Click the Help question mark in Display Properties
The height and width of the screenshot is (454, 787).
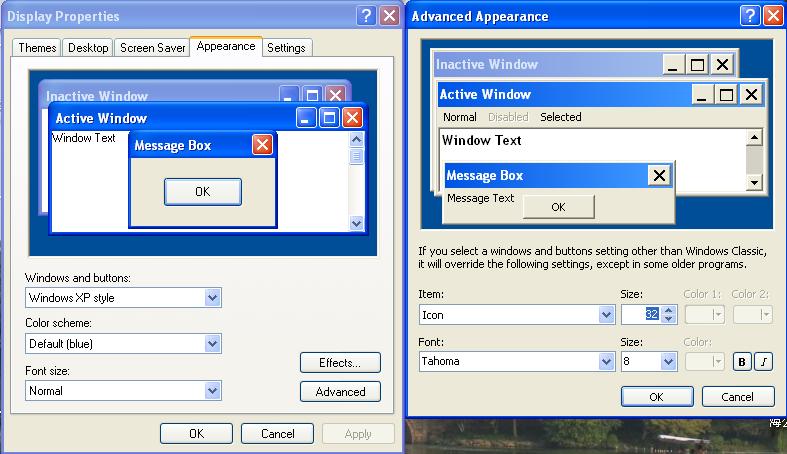coord(366,16)
